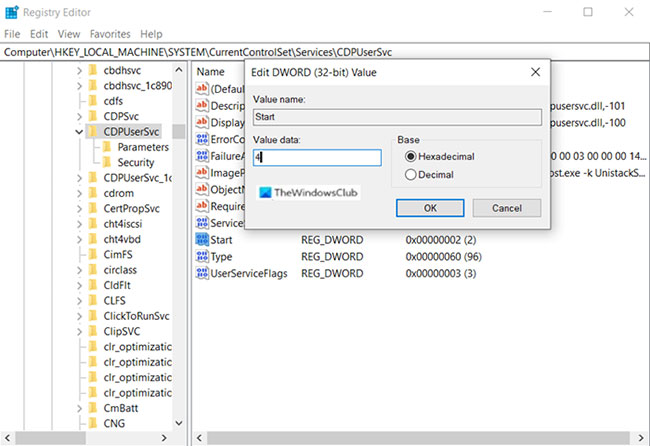Viewport: 650px width, 446px height.
Task: Click the Value data input field
Action: click(317, 158)
